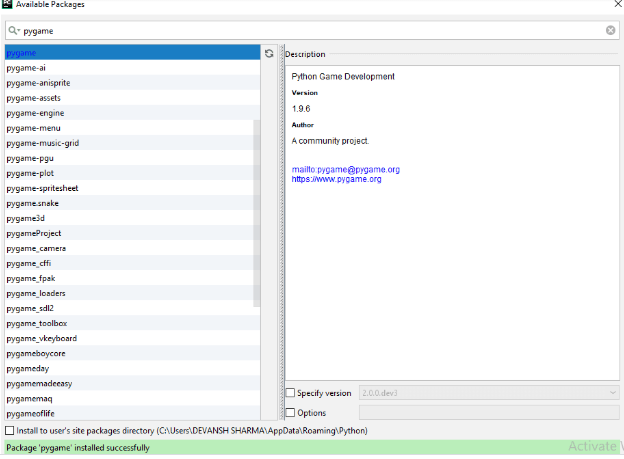624x459 pixels.
Task: Select the pygame-anisprite package
Action: (133, 83)
